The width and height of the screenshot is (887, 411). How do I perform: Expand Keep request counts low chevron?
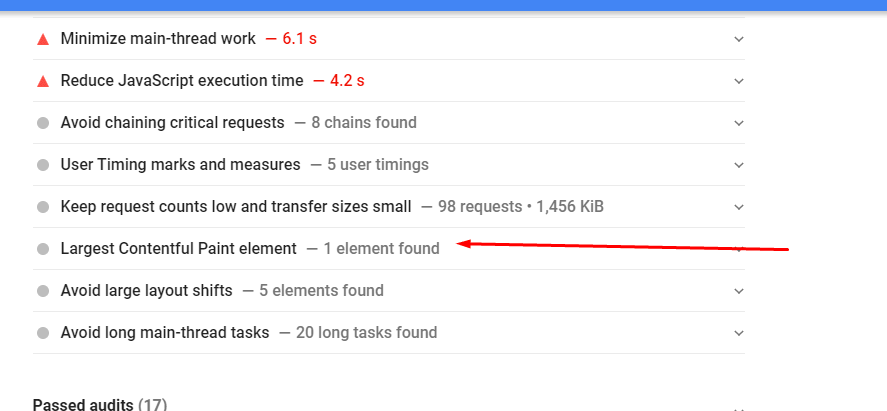739,207
